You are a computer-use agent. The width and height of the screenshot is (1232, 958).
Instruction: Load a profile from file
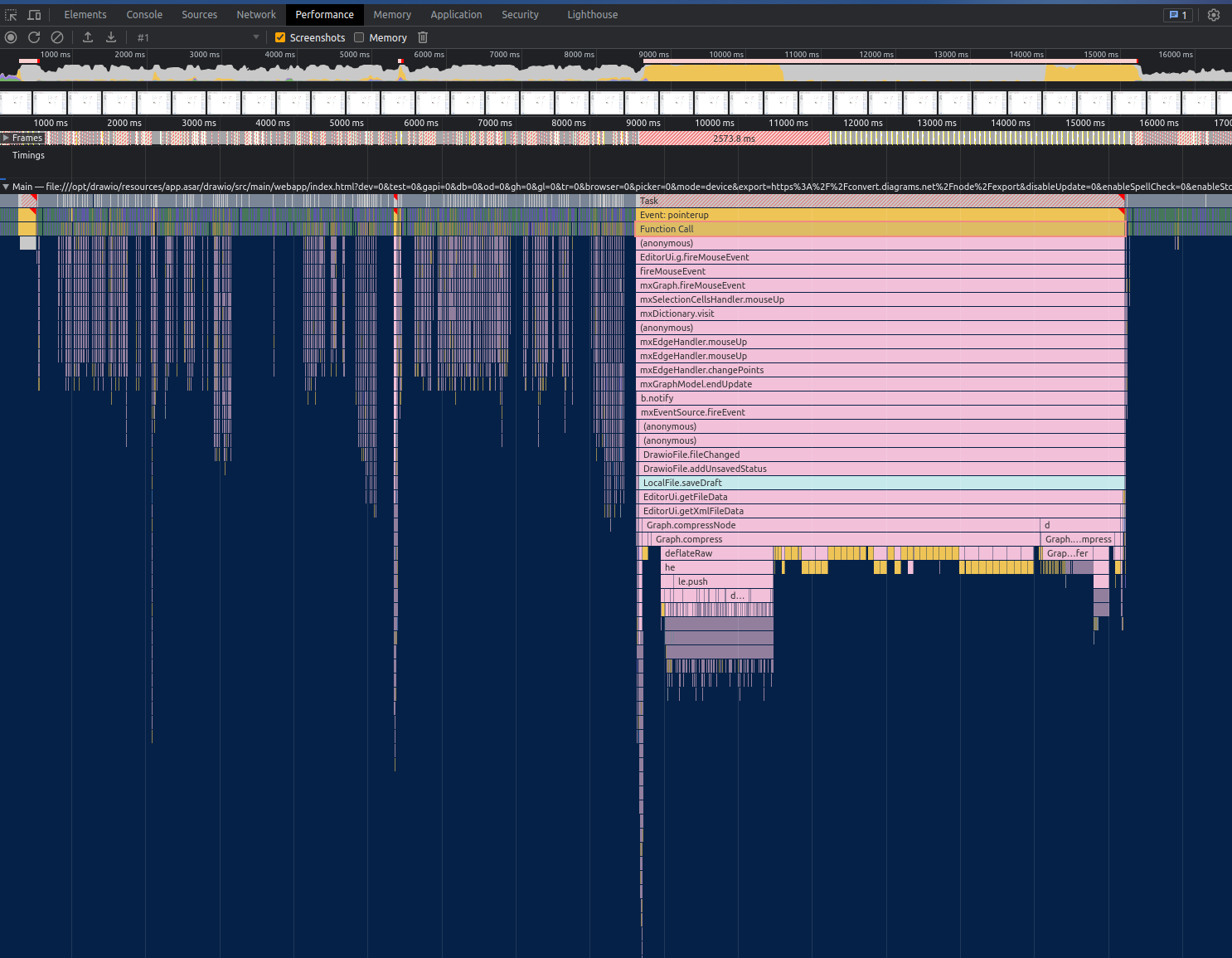click(87, 37)
